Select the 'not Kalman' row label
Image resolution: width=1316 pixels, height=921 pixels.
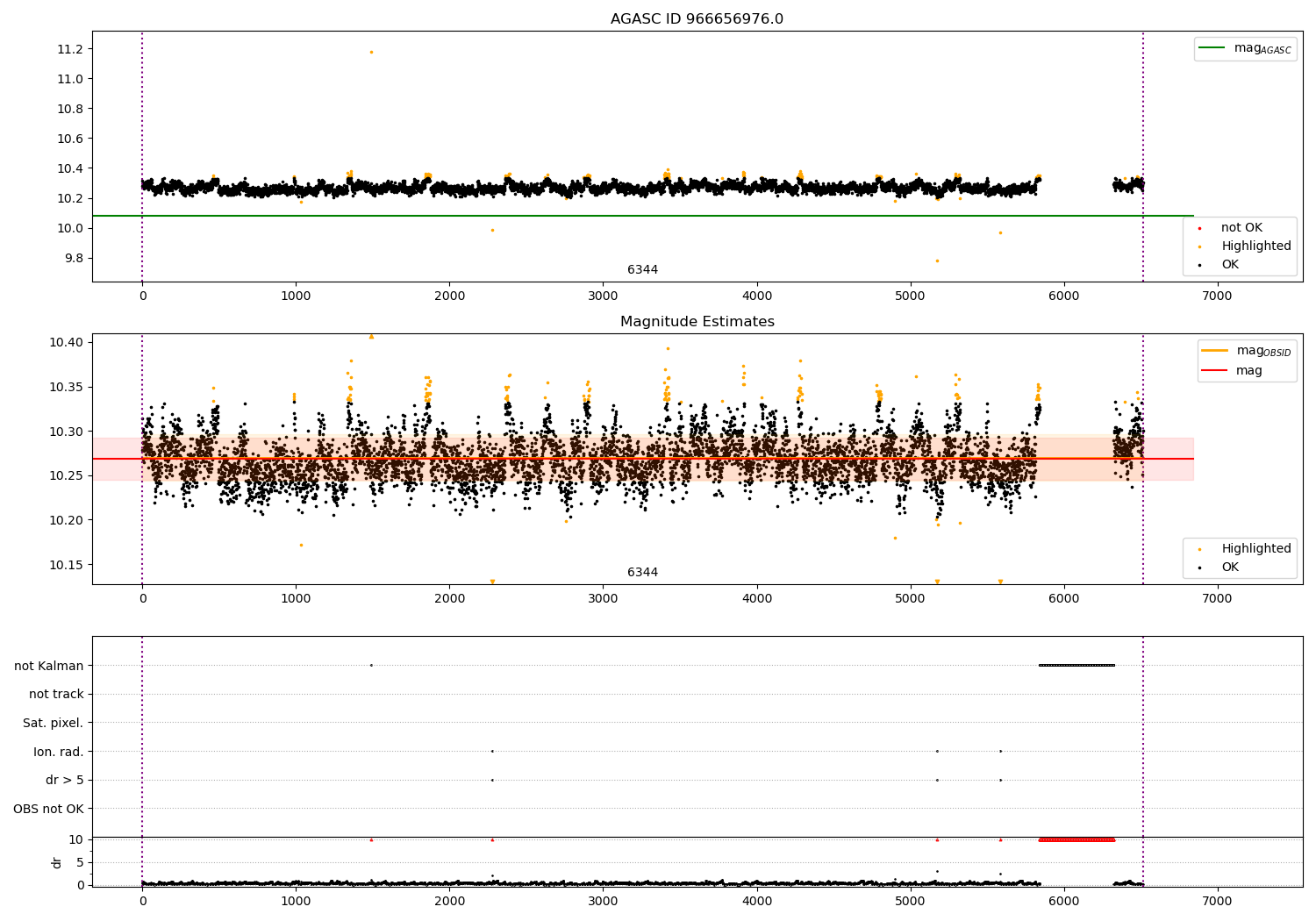(49, 666)
